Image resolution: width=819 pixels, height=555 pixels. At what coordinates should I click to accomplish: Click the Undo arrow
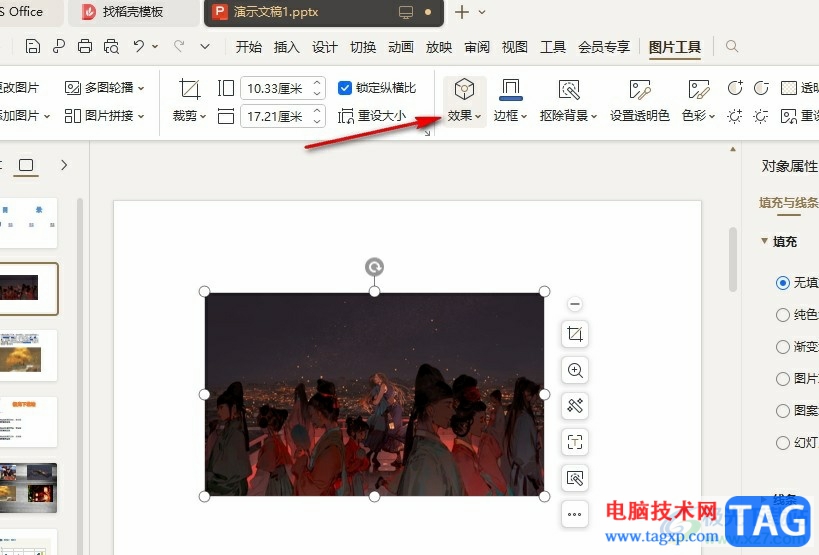click(x=138, y=46)
